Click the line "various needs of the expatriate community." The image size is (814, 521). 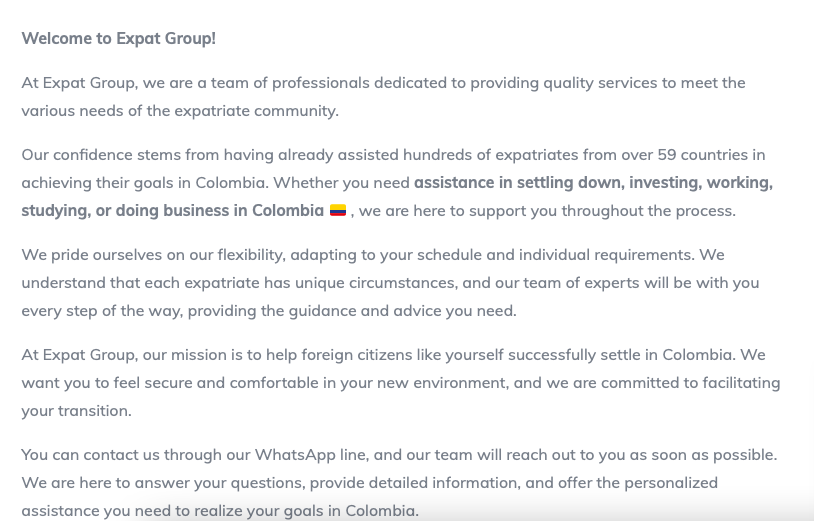pyautogui.click(x=180, y=111)
